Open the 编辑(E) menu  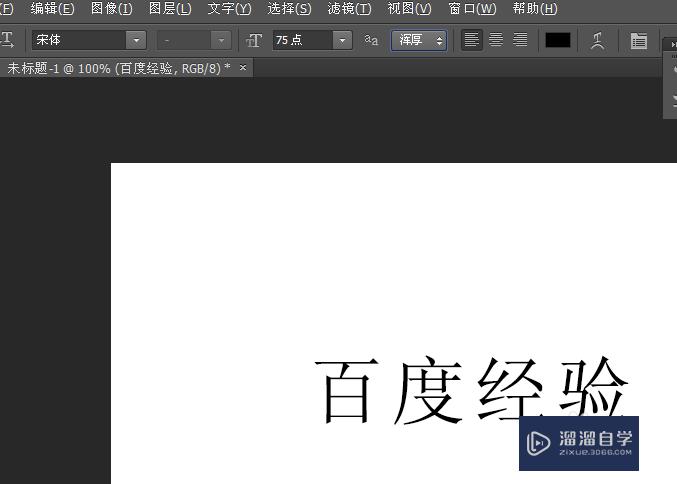coord(52,9)
